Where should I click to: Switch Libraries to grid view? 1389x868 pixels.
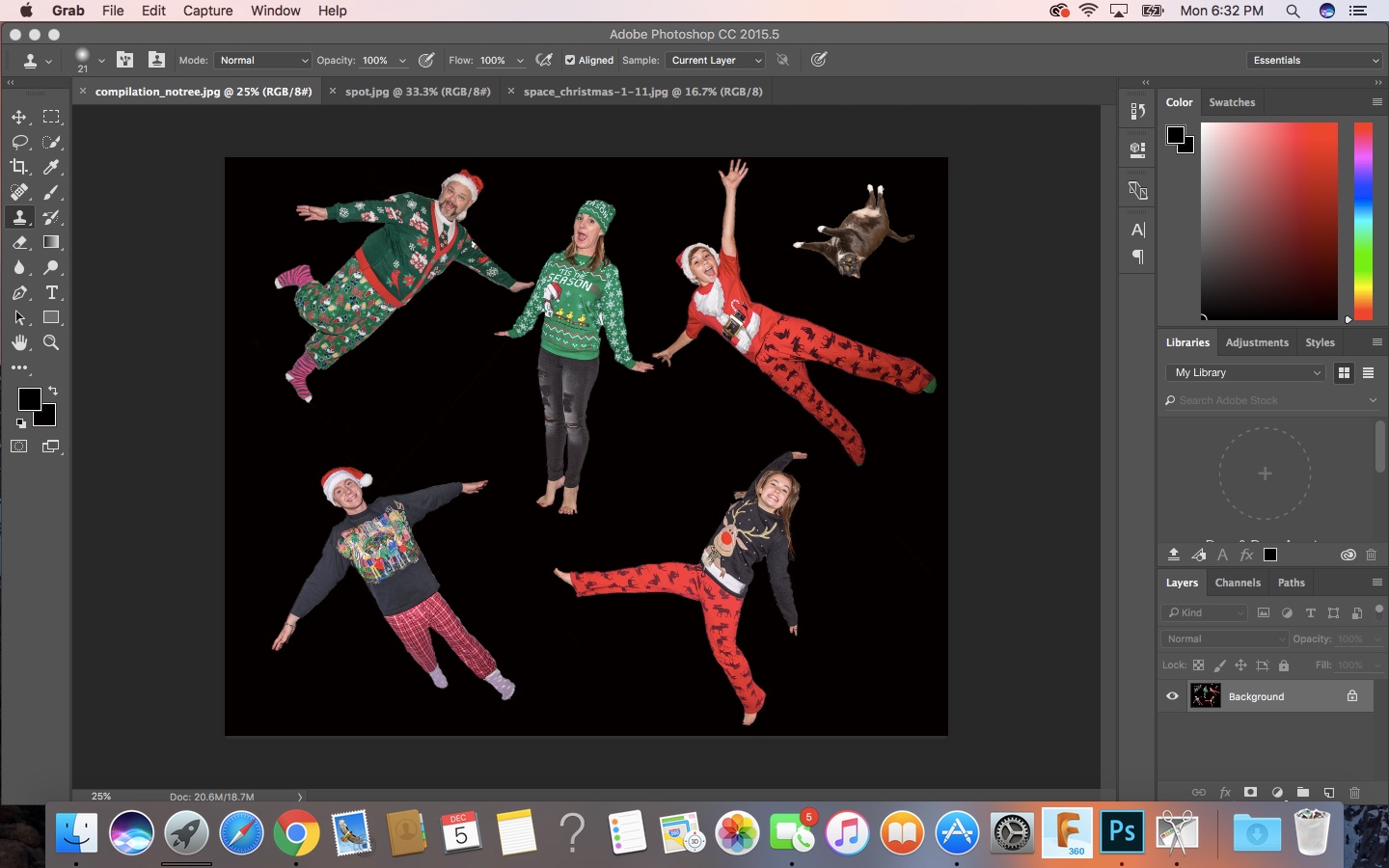tap(1344, 373)
